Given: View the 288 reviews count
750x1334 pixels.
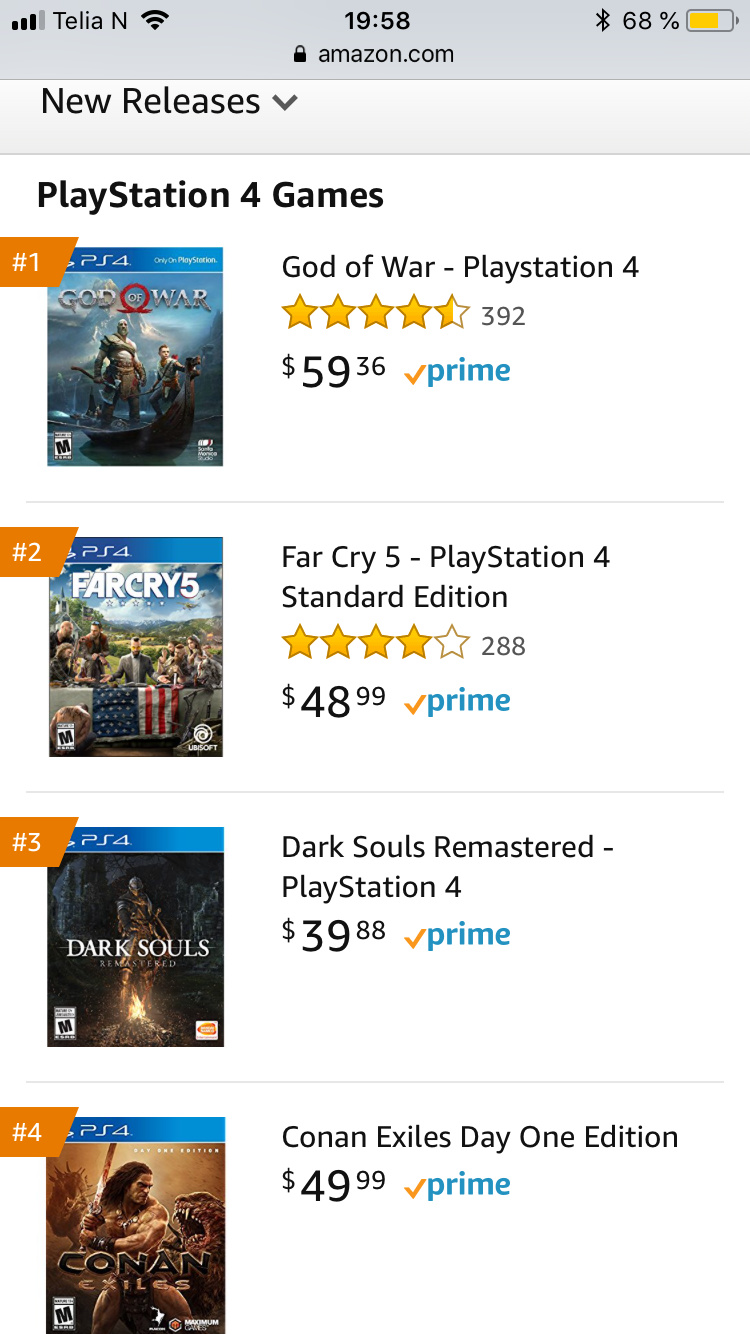Looking at the screenshot, I should (503, 646).
